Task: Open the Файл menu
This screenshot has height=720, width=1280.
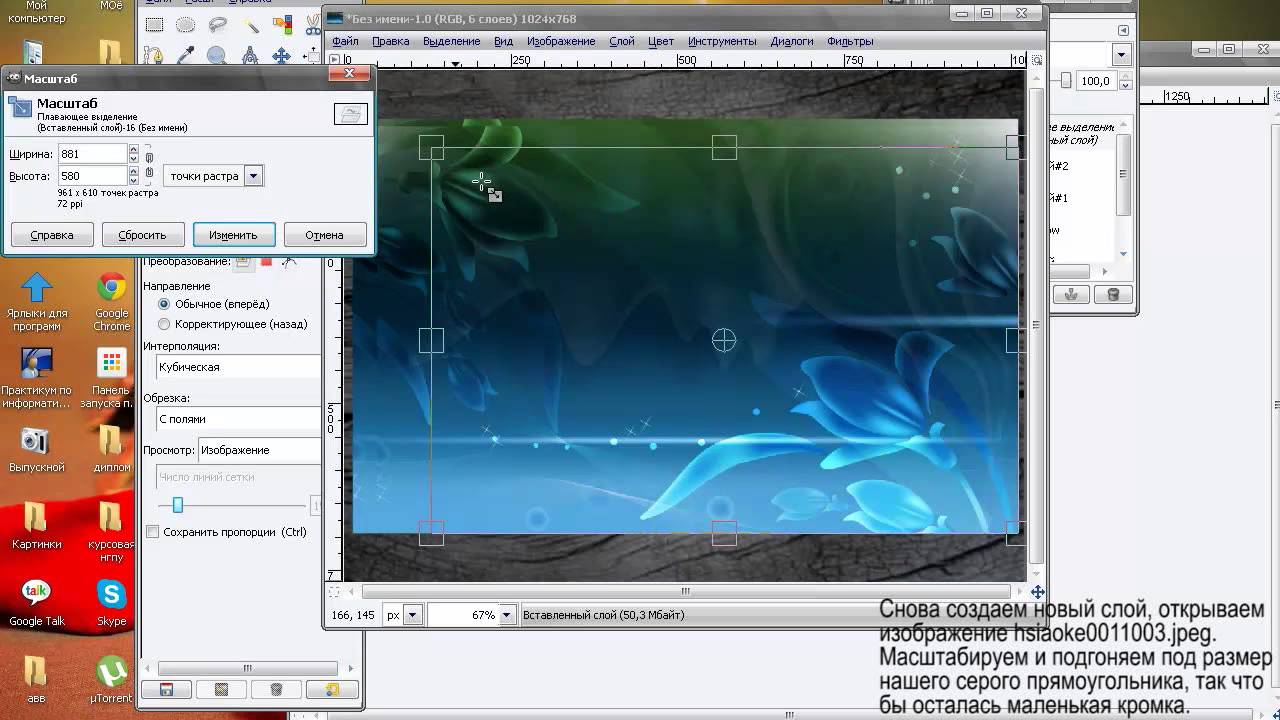Action: (346, 41)
